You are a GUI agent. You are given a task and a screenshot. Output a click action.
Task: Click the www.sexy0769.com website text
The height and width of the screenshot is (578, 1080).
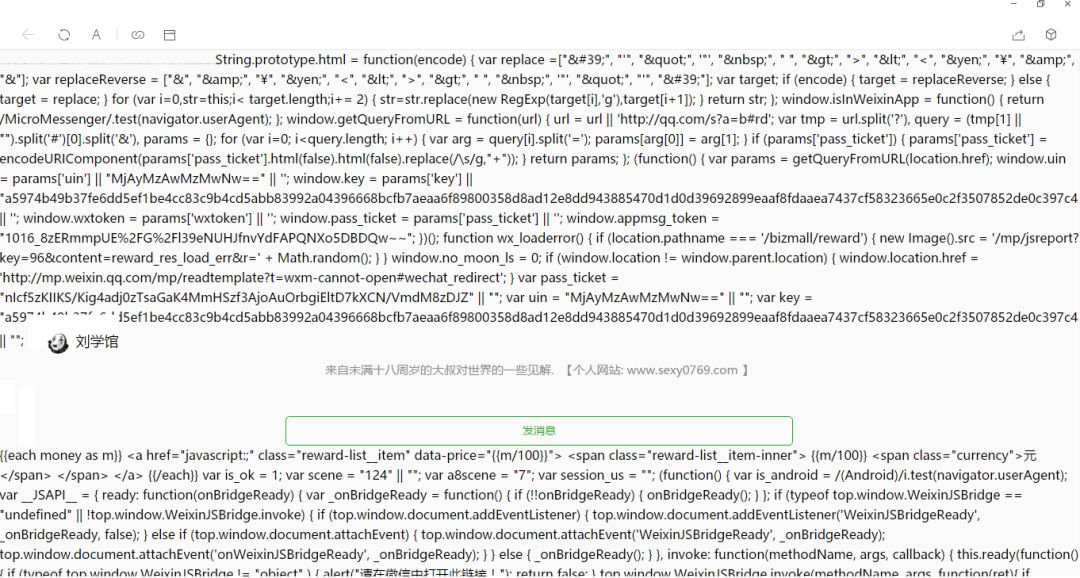pyautogui.click(x=682, y=370)
